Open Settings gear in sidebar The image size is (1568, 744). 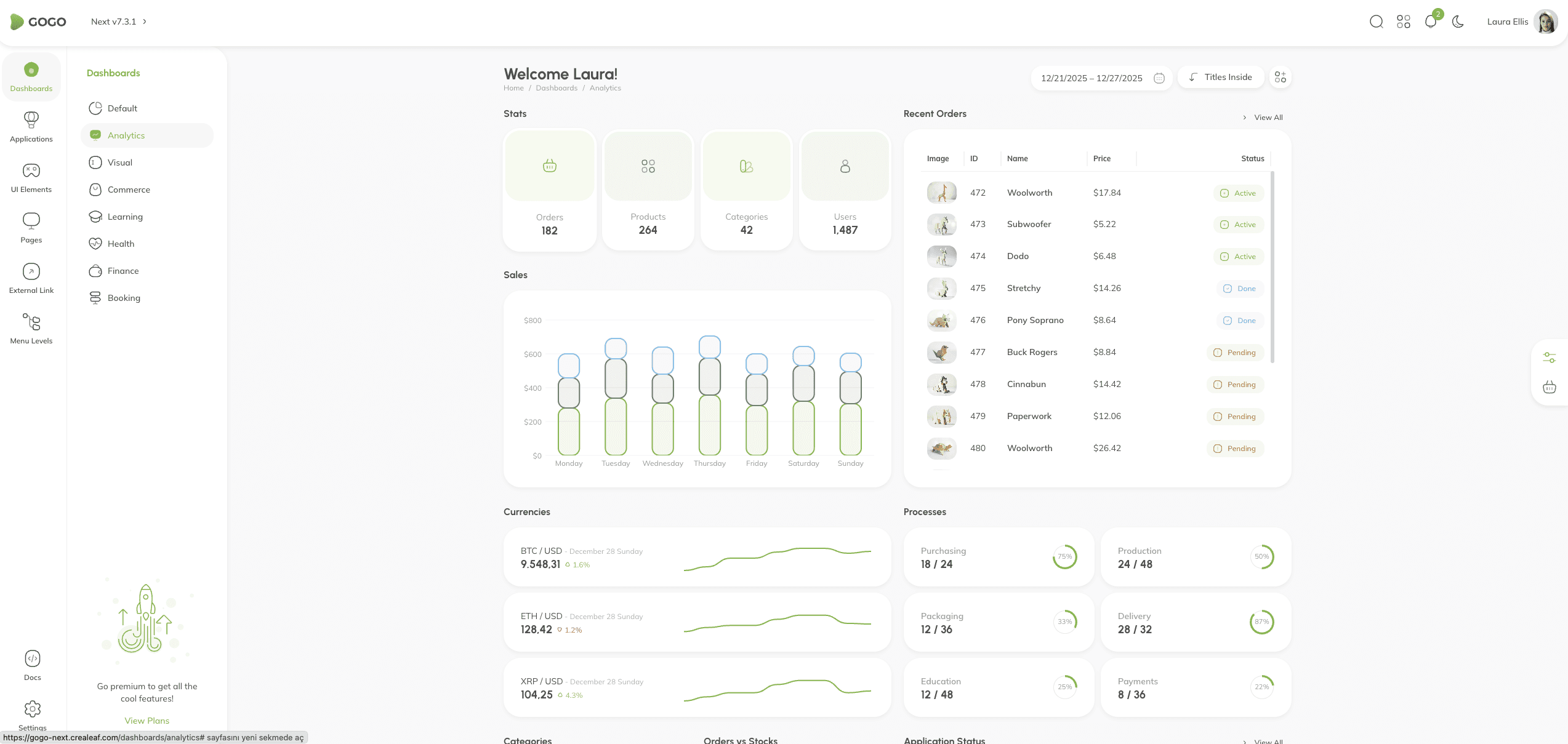tap(32, 710)
